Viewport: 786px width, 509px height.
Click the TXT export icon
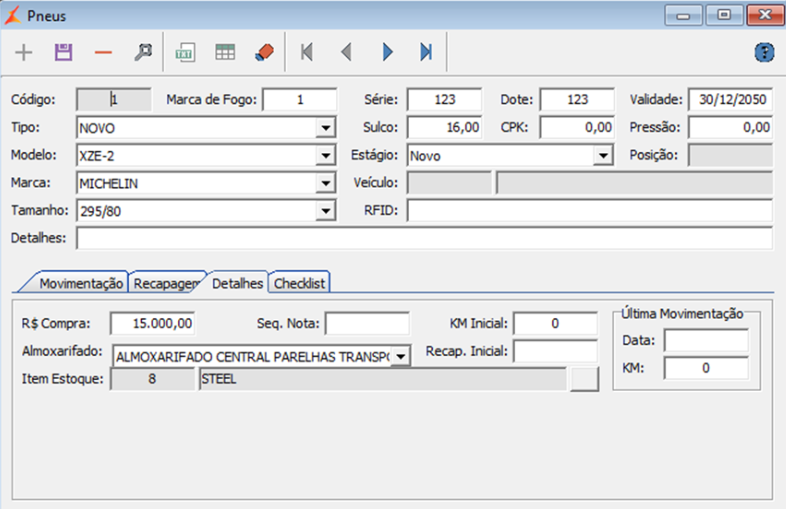[185, 52]
